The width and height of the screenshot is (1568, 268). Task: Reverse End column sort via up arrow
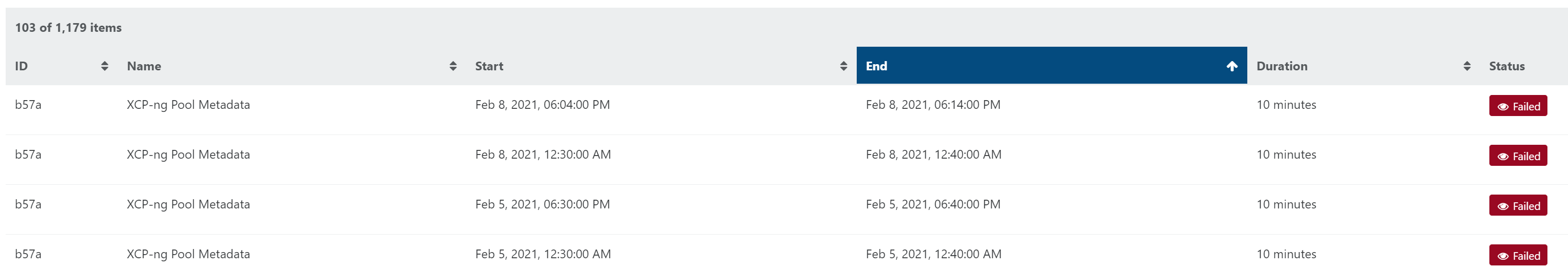pyautogui.click(x=1231, y=66)
